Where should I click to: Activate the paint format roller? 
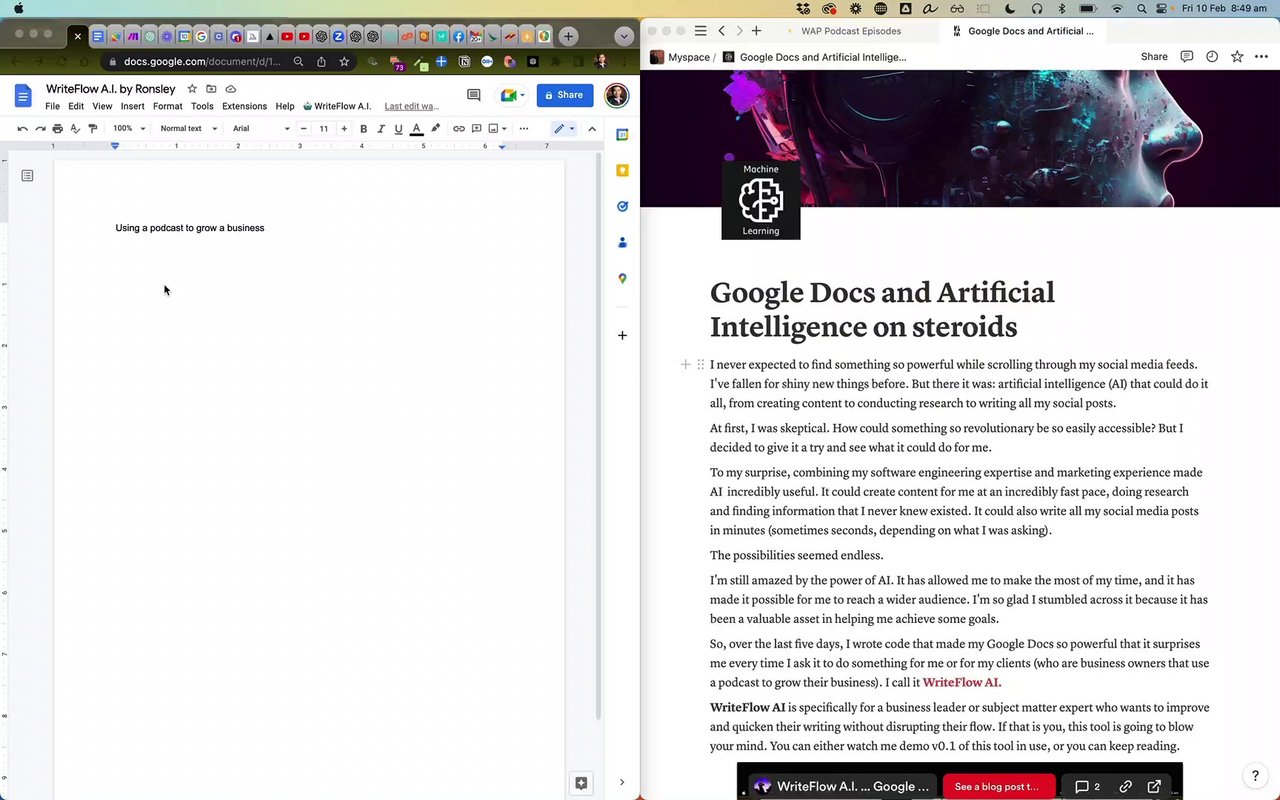click(x=93, y=128)
